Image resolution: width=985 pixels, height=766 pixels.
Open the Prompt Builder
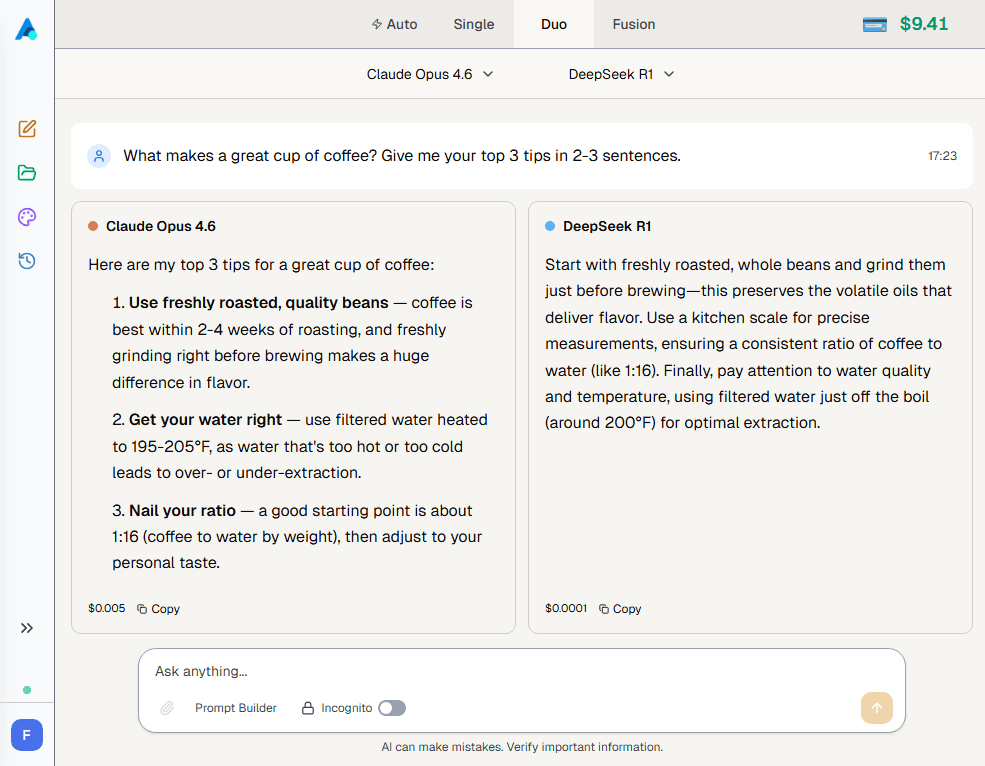pos(236,708)
